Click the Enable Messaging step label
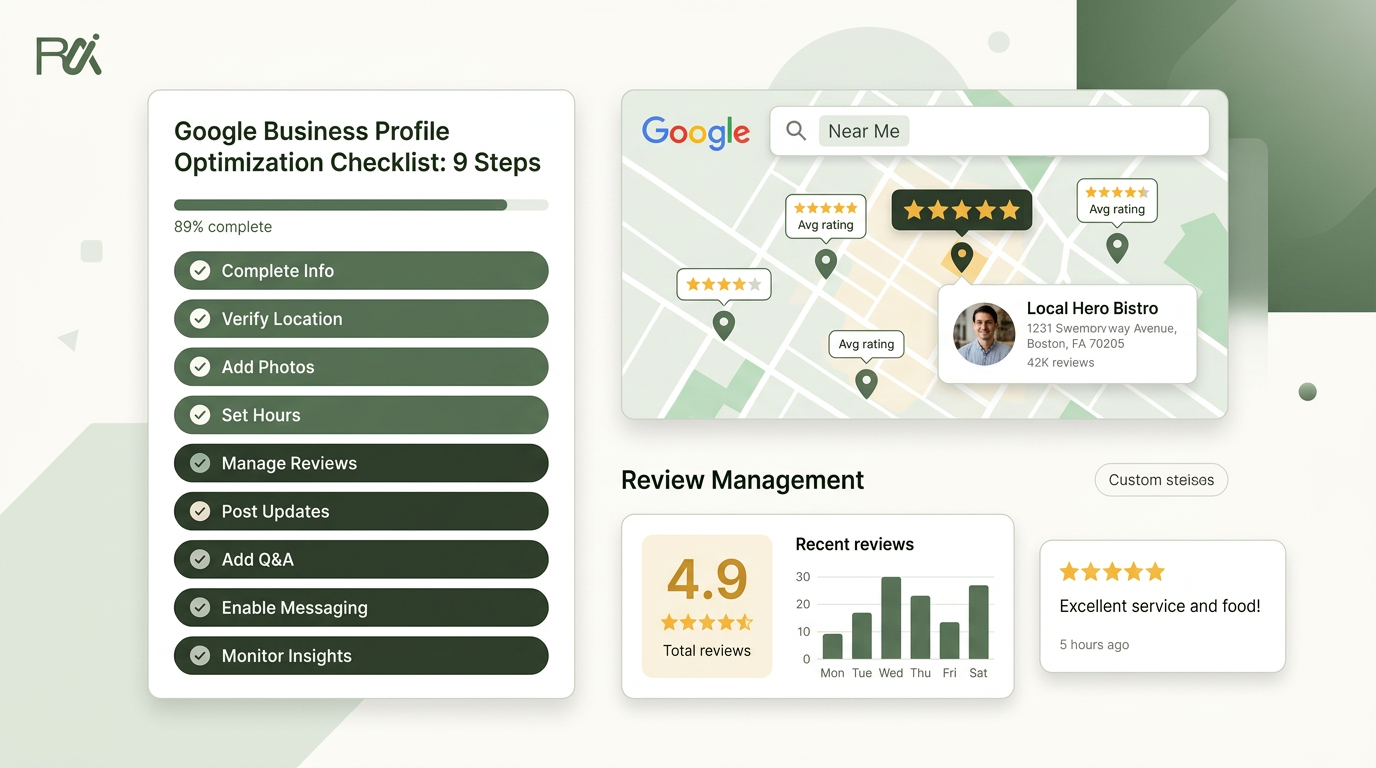The height and width of the screenshot is (768, 1376). tap(295, 608)
